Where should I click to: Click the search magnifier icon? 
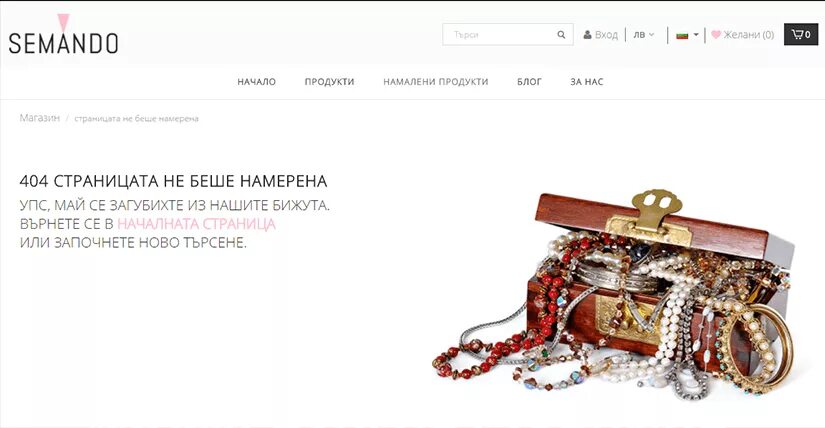click(561, 35)
